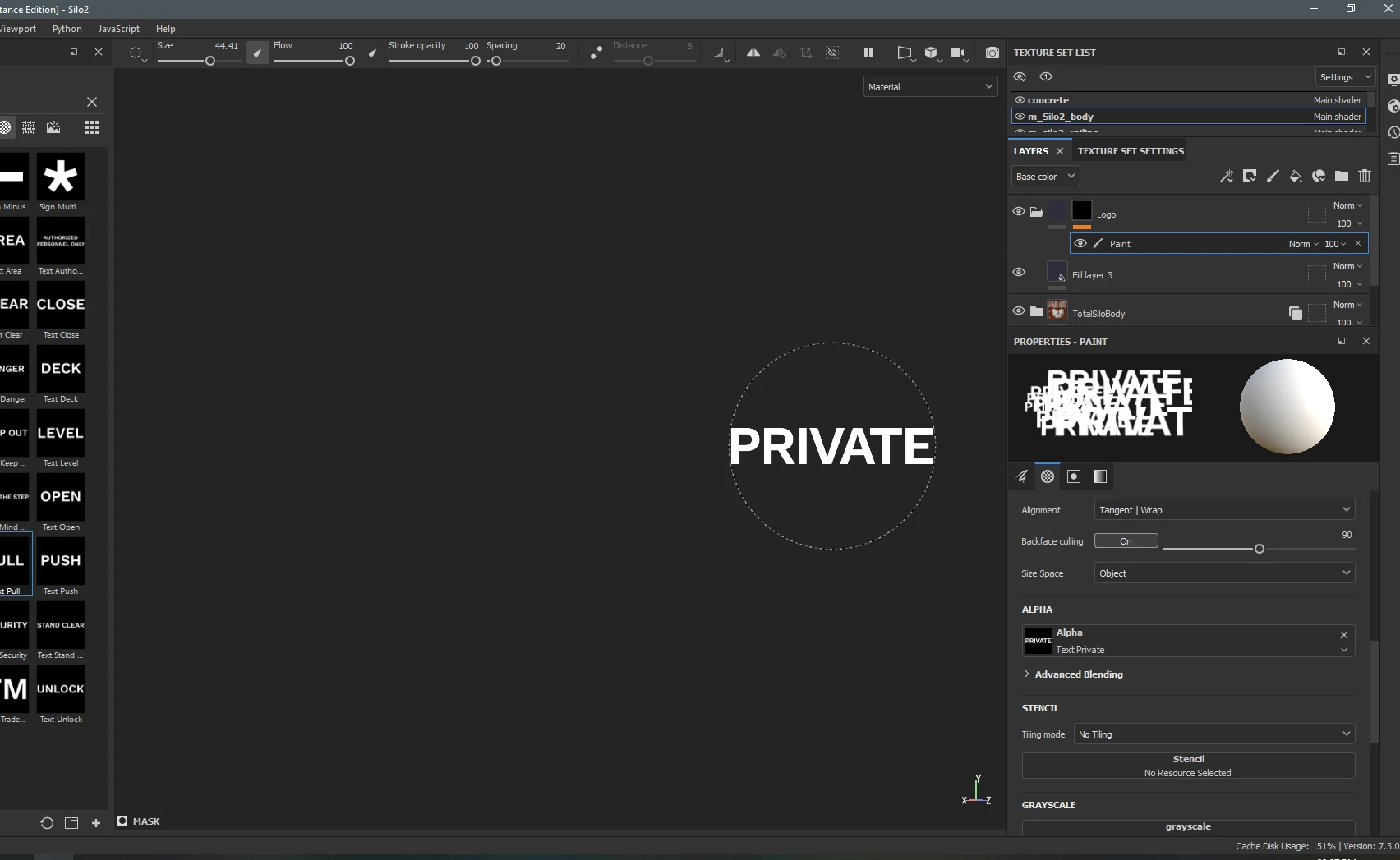Screen dimensions: 1400x860
Task: Toggle visibility of TotalSiloBody folder
Action: pyautogui.click(x=1019, y=310)
